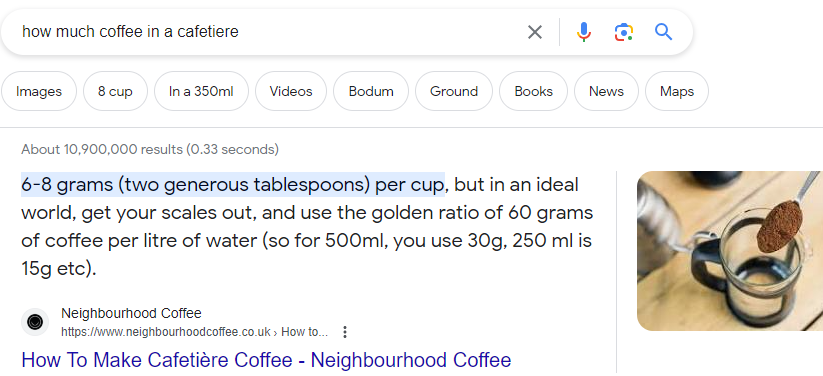Open the cafetiere coffee spoon thumbnail image

730,251
